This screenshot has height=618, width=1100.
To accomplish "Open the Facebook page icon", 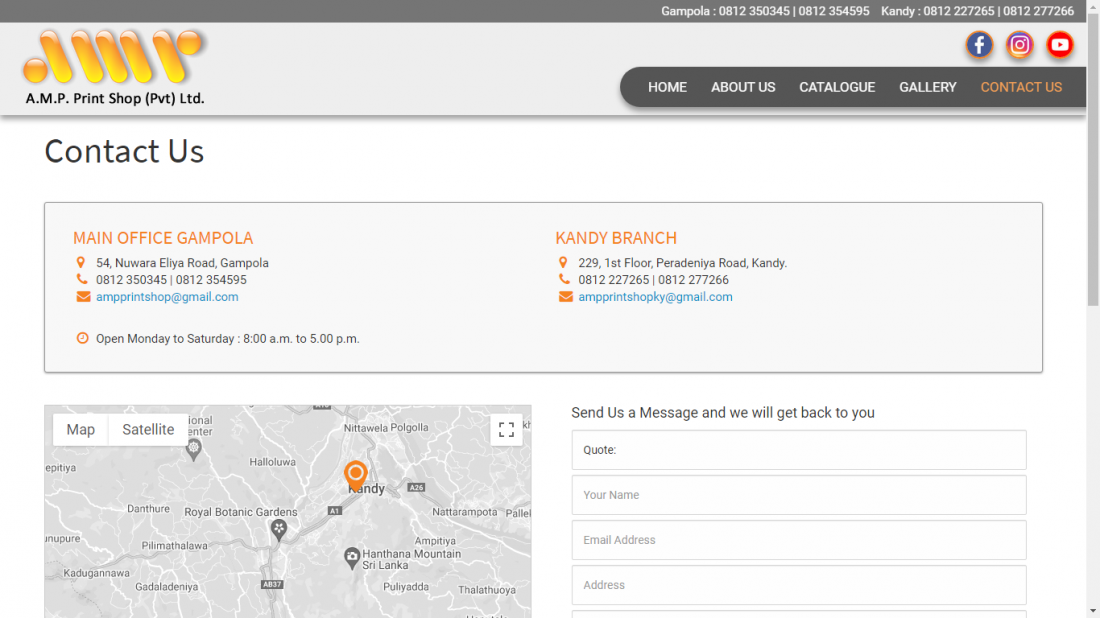I will tap(979, 45).
